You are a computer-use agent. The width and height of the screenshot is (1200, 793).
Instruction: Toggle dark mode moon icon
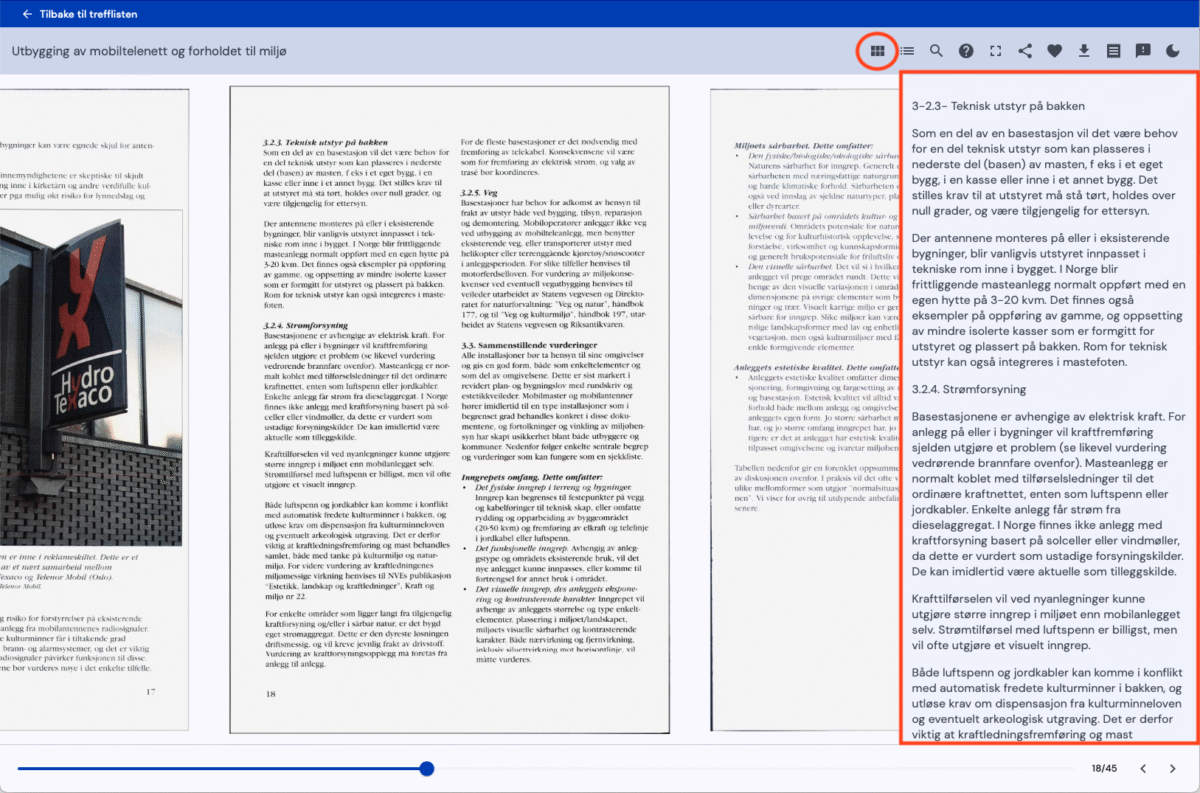[x=1172, y=51]
